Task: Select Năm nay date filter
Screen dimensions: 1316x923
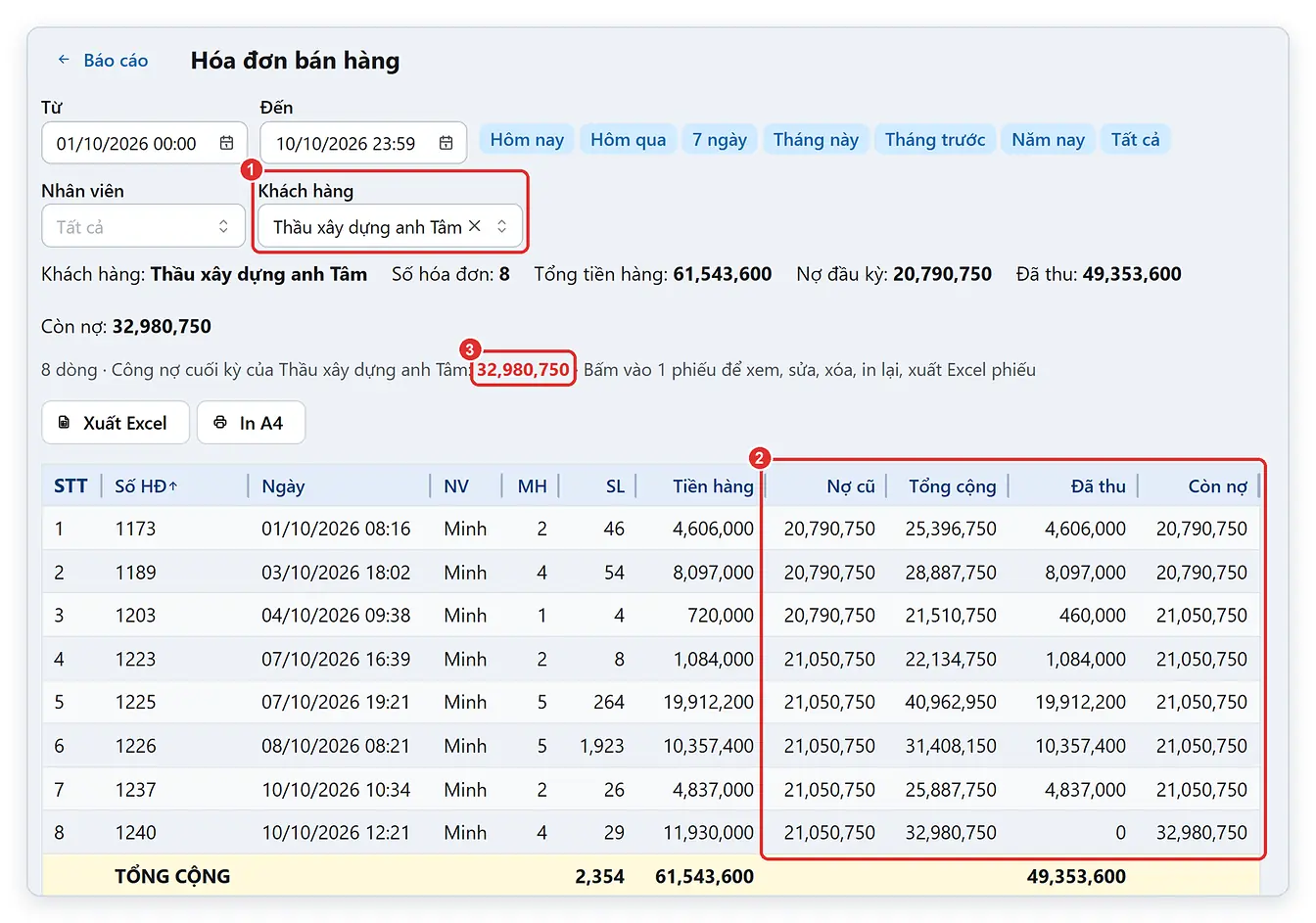Action: point(1048,139)
